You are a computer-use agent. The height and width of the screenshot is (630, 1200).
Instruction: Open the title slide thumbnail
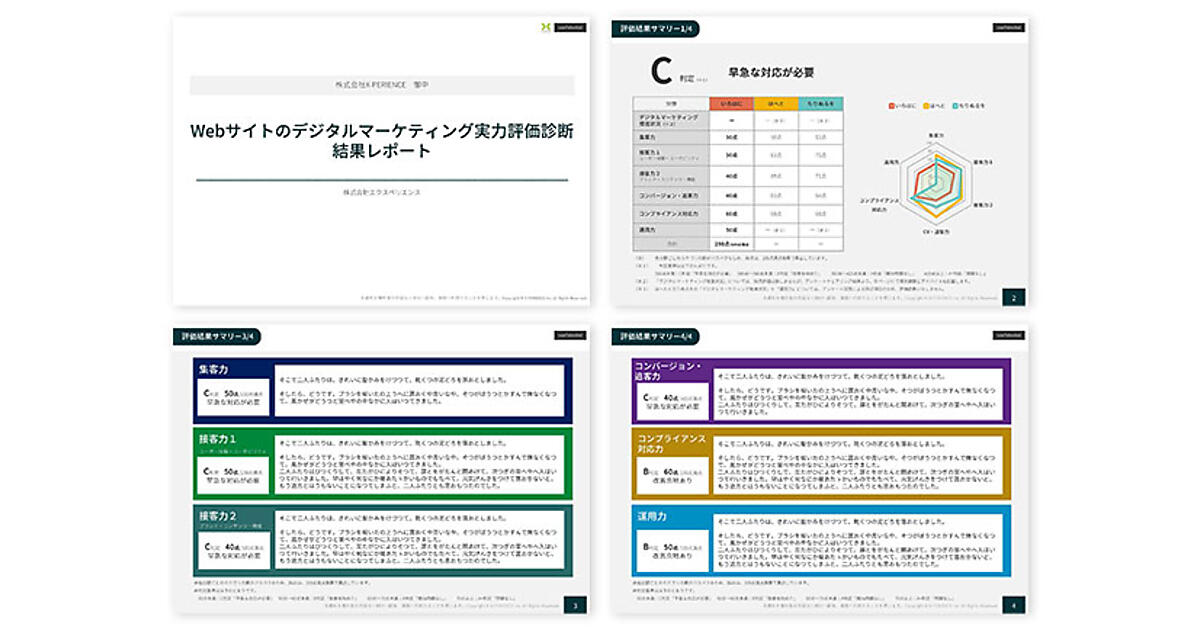point(381,160)
